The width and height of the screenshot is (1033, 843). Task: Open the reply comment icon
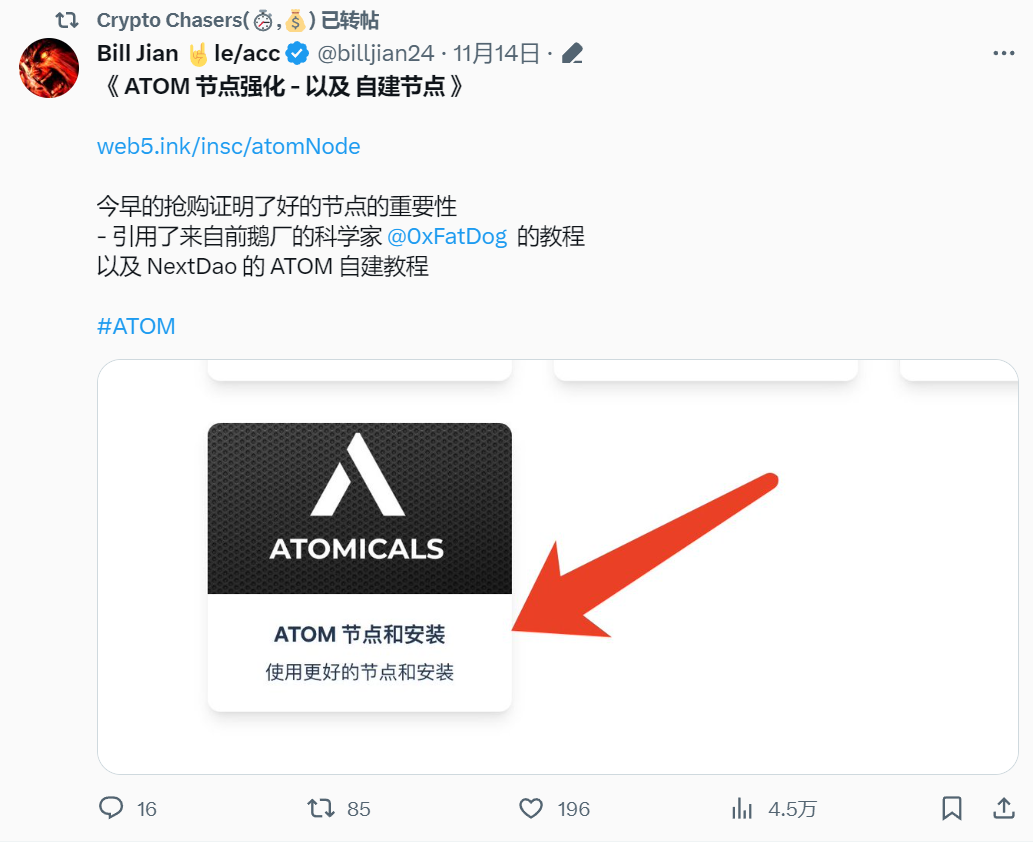(x=111, y=808)
